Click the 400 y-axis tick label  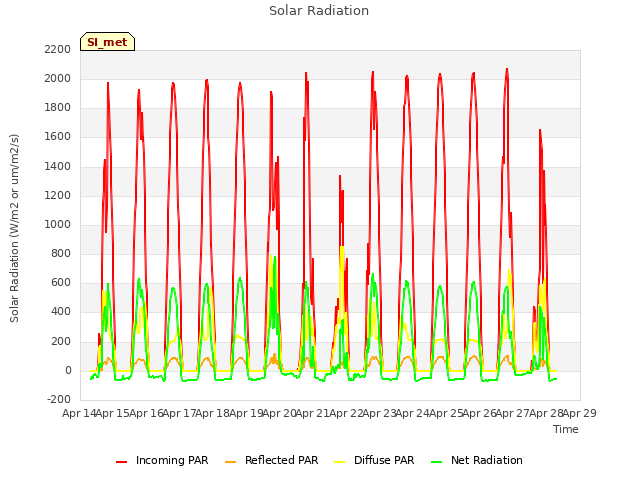click(61, 312)
